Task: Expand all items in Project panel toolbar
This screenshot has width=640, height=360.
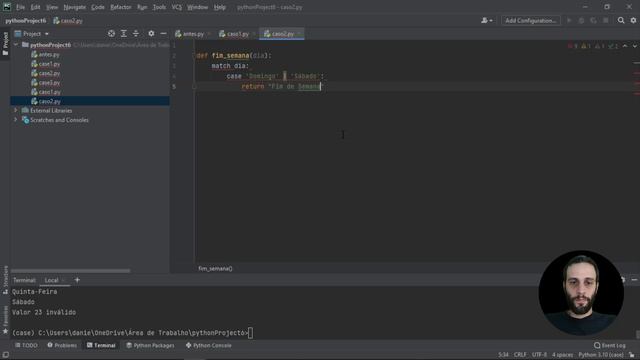Action: click(x=124, y=34)
